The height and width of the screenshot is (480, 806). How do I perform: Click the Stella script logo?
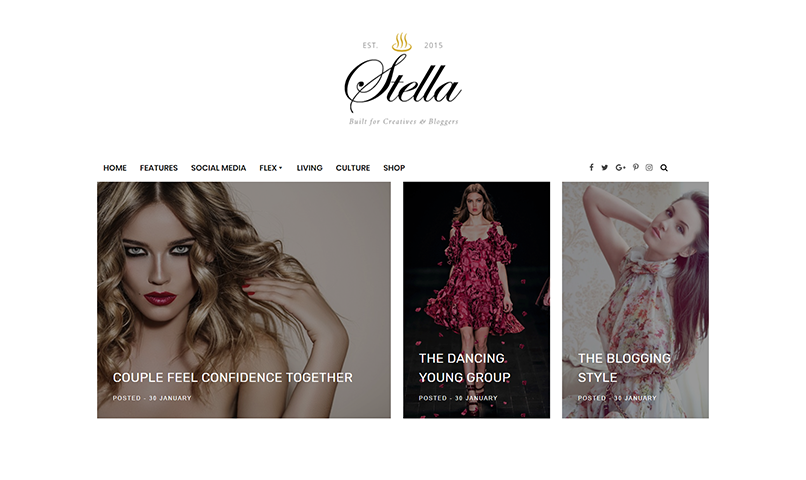tap(403, 83)
